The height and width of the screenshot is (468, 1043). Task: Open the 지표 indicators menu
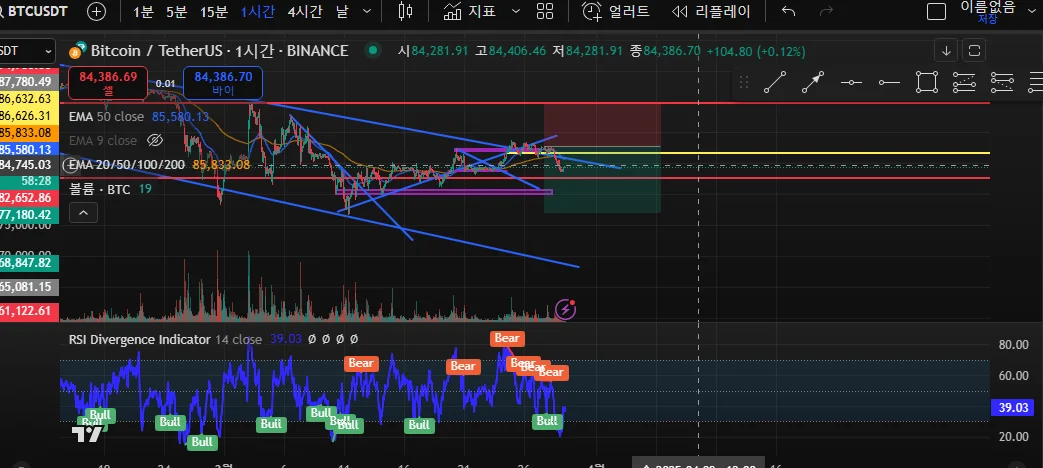[470, 11]
